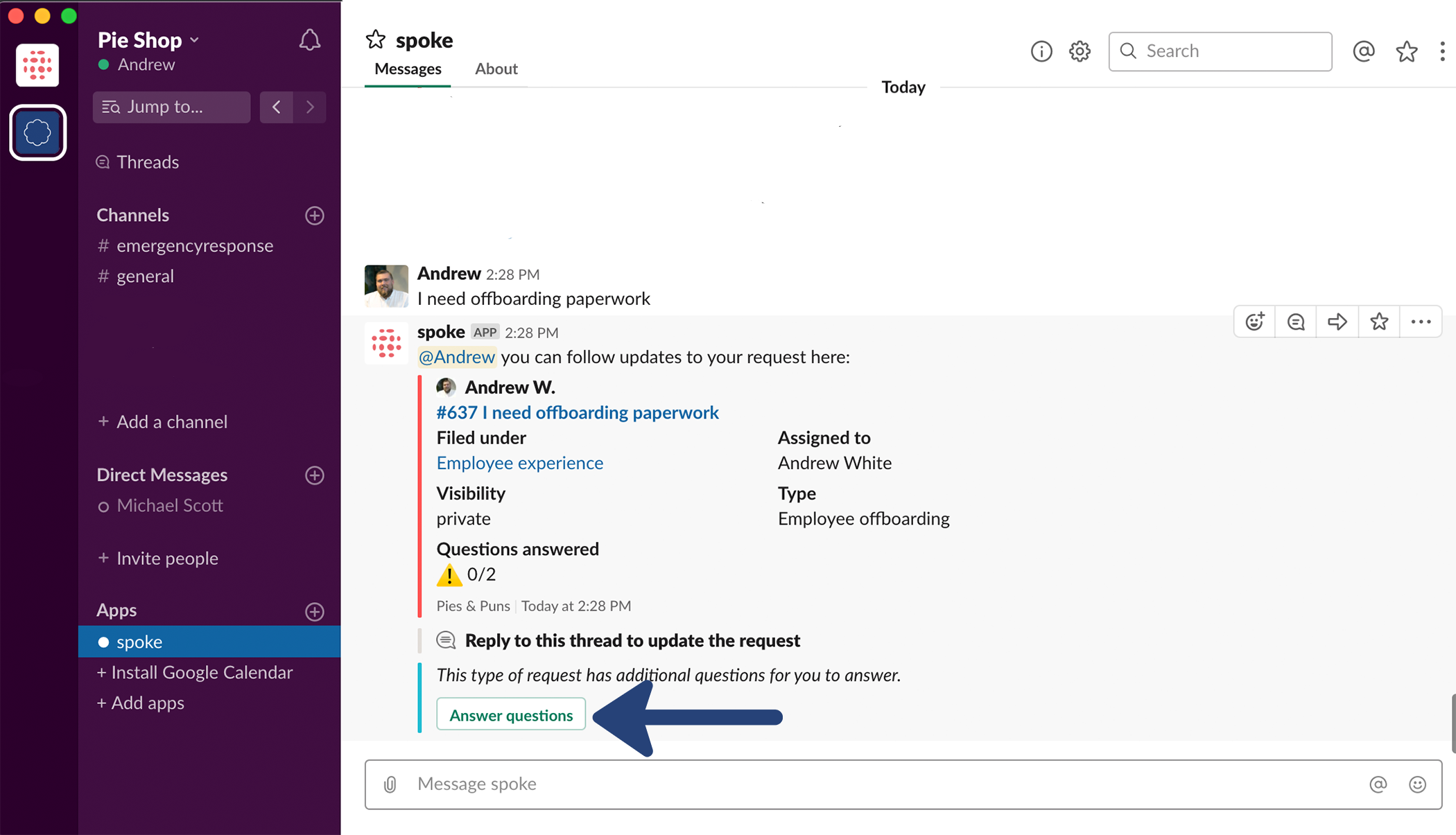The height and width of the screenshot is (835, 1456).
Task: Click the Apps section header
Action: click(116, 610)
